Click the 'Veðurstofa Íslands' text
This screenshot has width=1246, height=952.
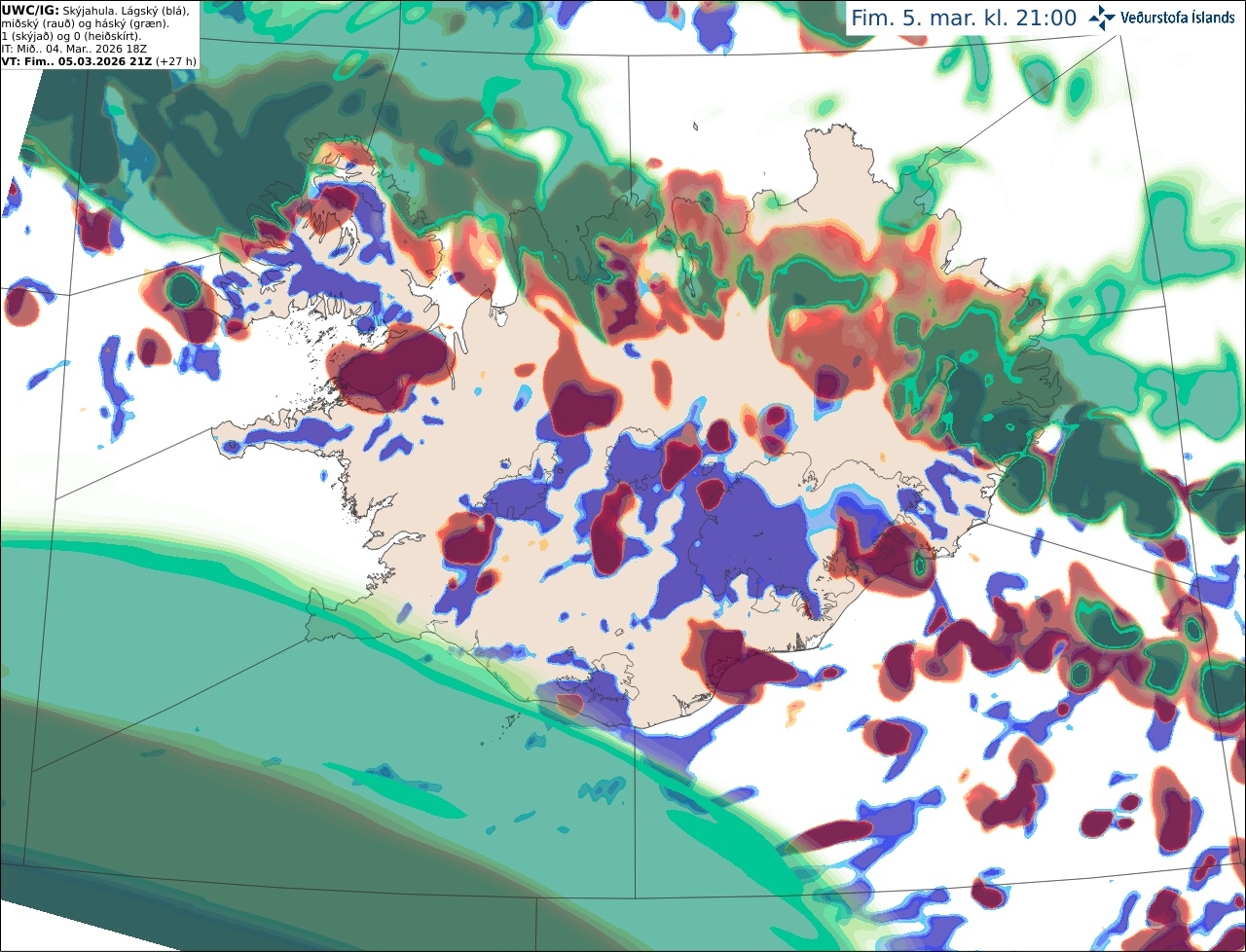1177,18
